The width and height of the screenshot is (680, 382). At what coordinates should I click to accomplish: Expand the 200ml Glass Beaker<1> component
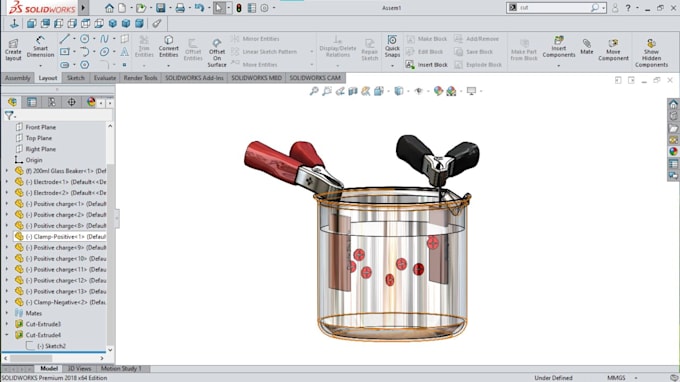(x=7, y=171)
